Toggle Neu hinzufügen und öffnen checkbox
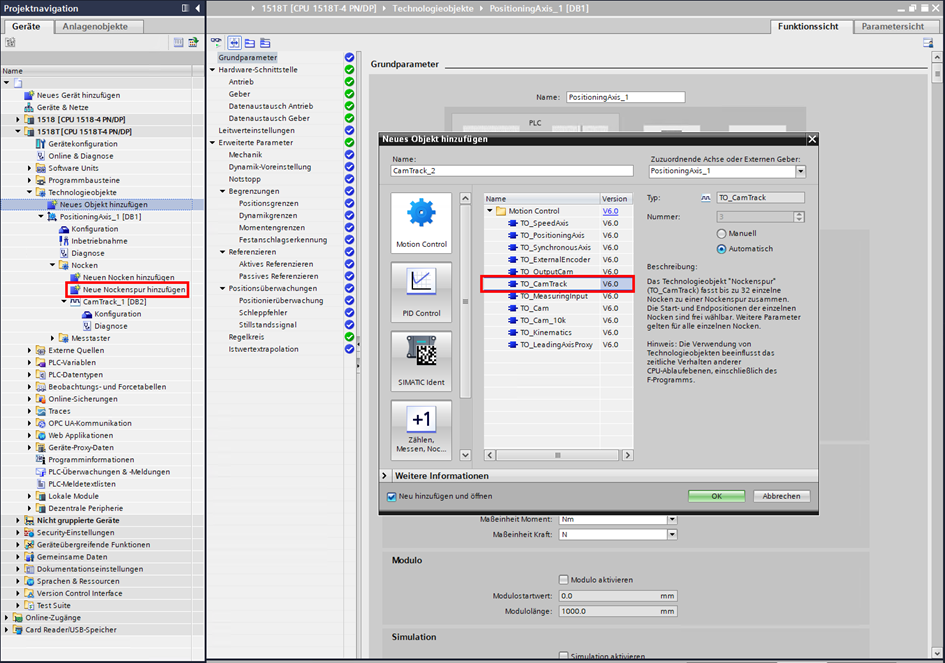Viewport: 945px width, 663px height. (x=391, y=496)
